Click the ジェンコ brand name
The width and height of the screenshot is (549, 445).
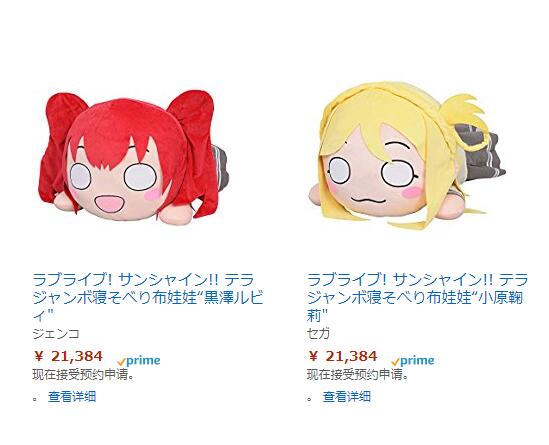coord(56,334)
